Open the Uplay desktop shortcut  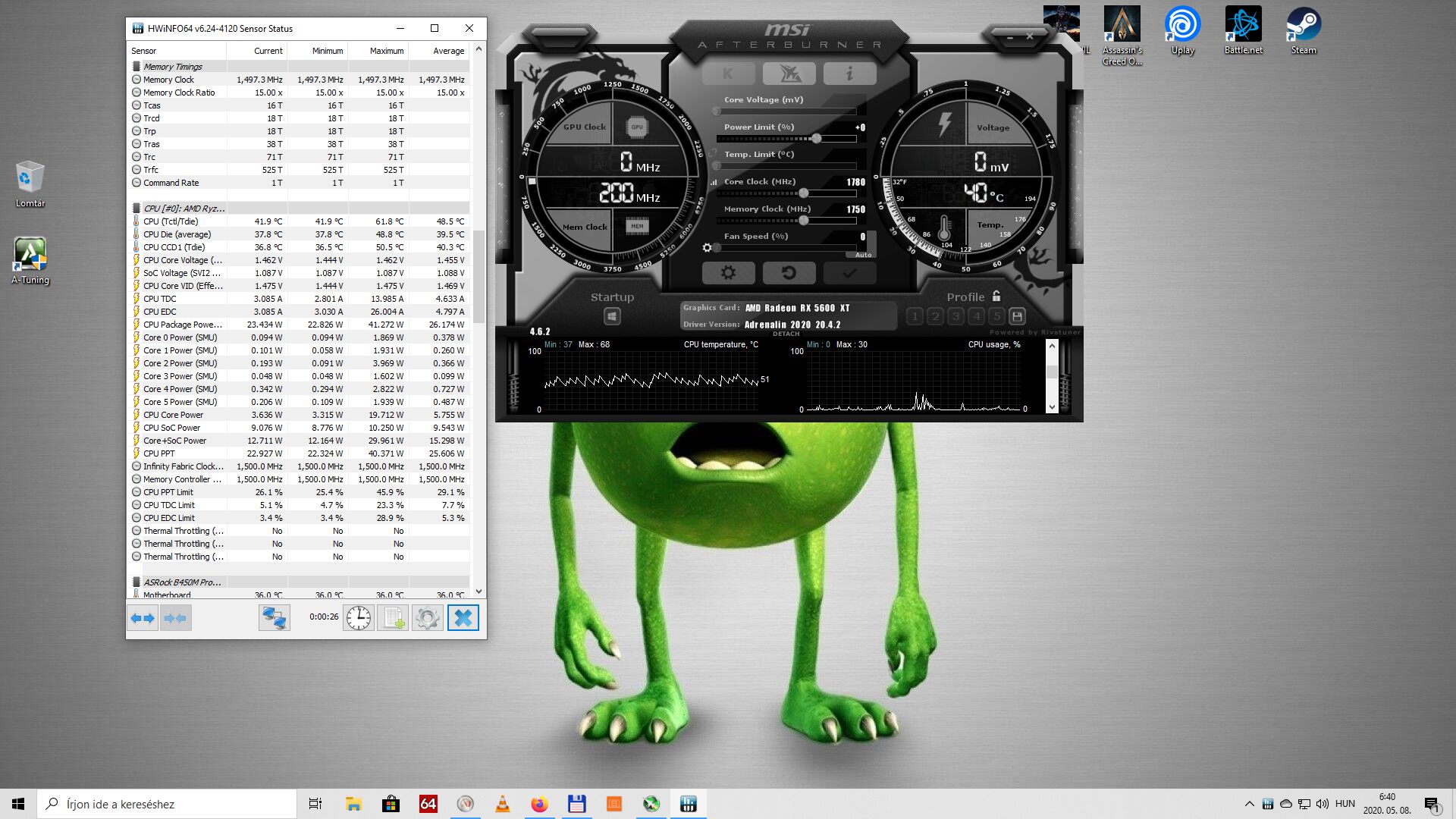(1182, 30)
